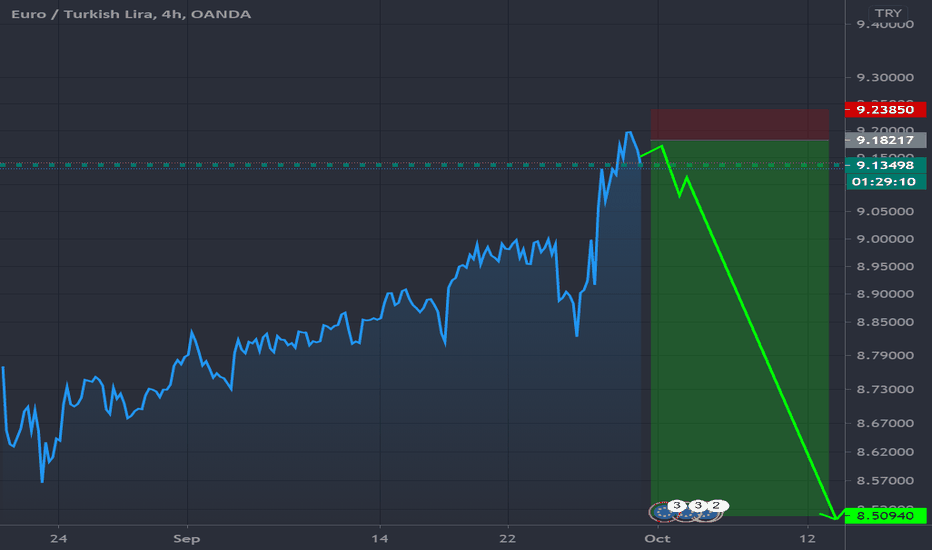The width and height of the screenshot is (932, 550).
Task: Select the symbol title Euro / Turkish Lira, 4h, OANDA
Action: (131, 14)
